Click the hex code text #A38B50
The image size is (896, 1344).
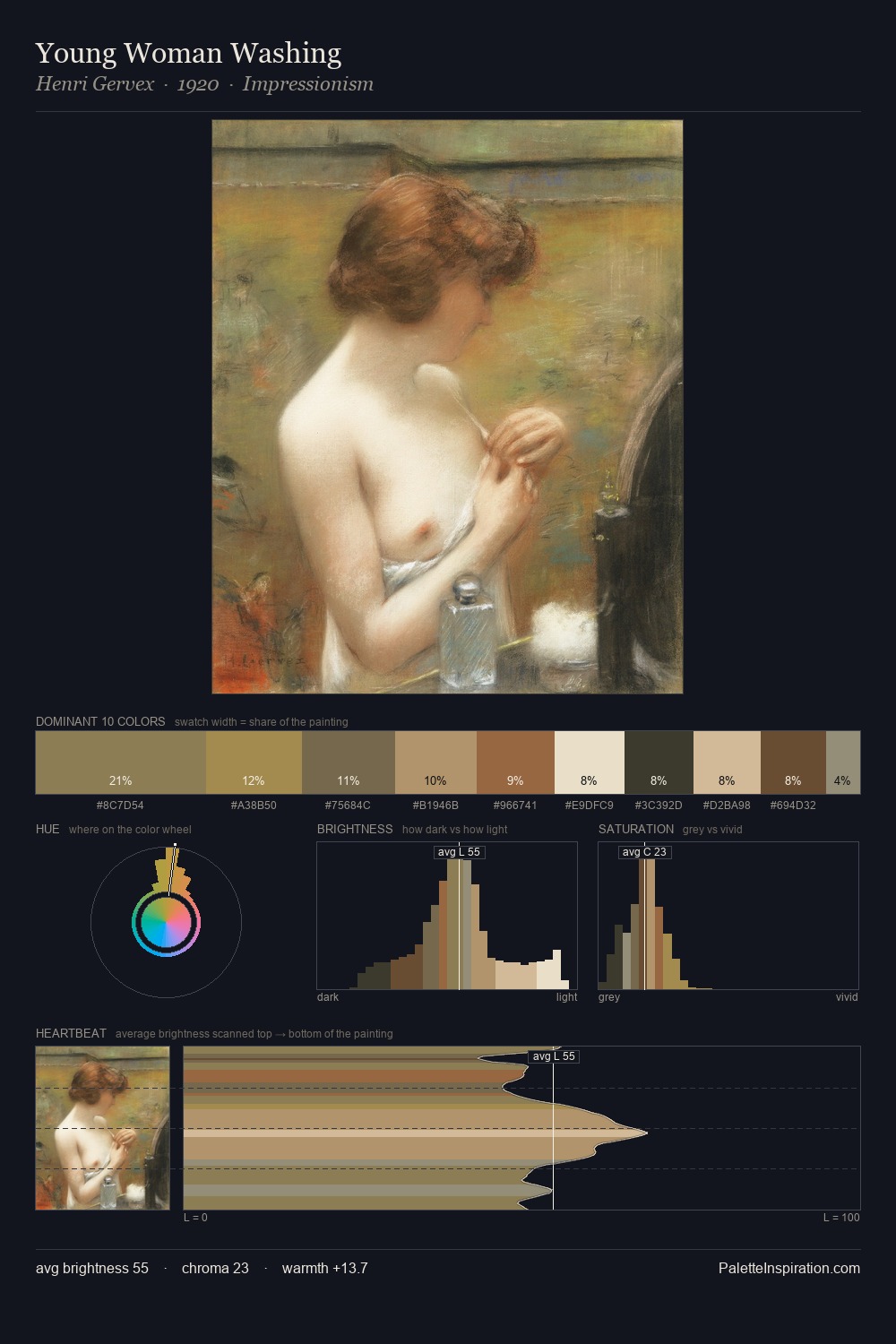point(254,806)
